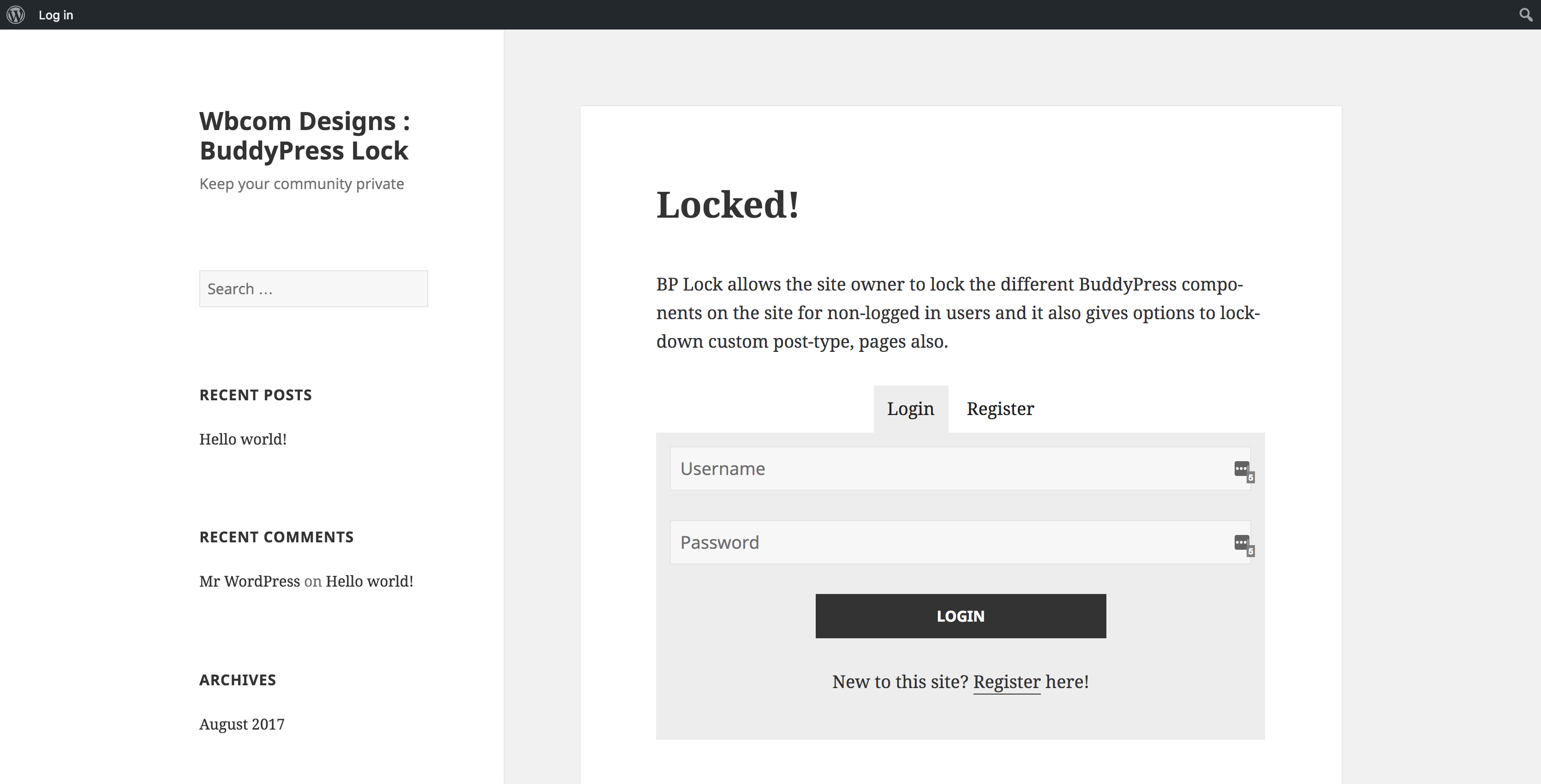Focus the Username input field
1541x784 pixels.
[x=897, y=469]
